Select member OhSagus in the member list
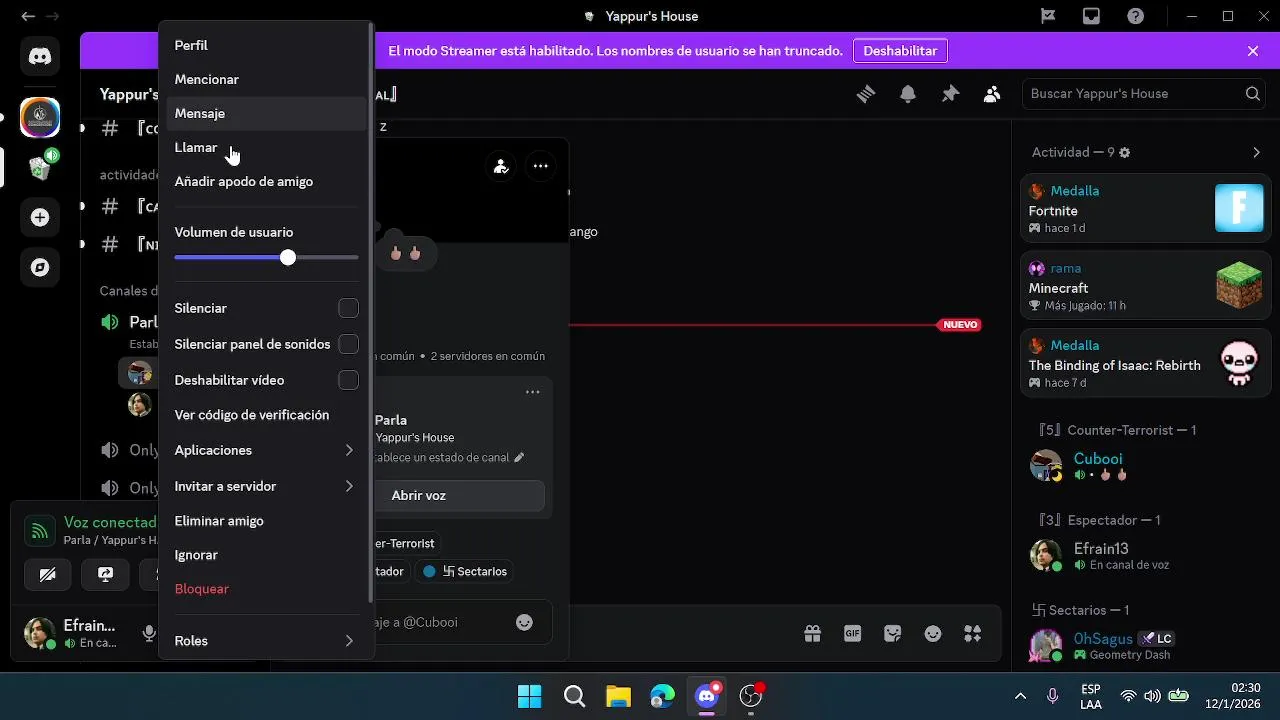 point(1145,645)
